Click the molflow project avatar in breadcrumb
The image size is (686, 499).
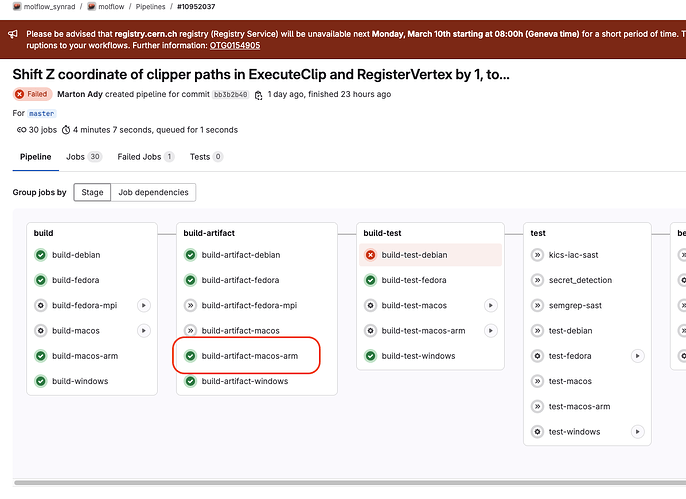coord(91,7)
